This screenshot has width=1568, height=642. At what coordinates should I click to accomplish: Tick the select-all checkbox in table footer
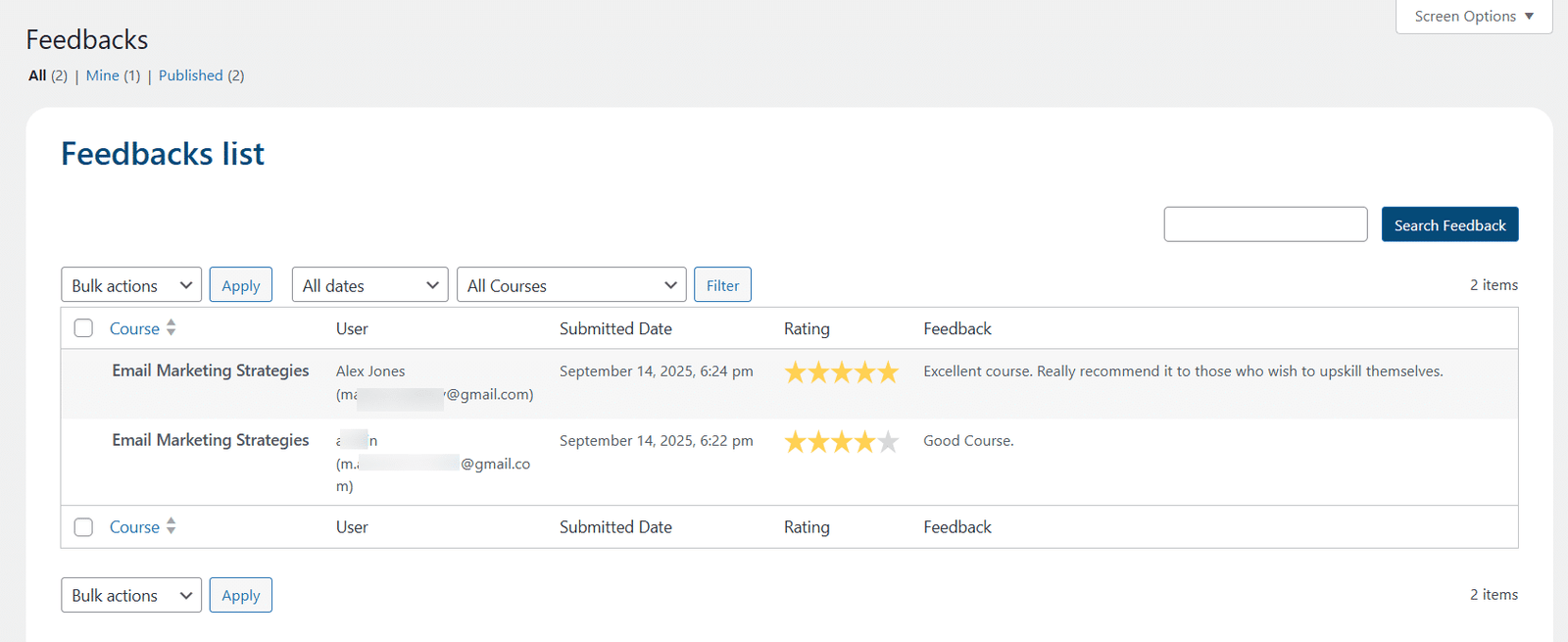tap(84, 527)
